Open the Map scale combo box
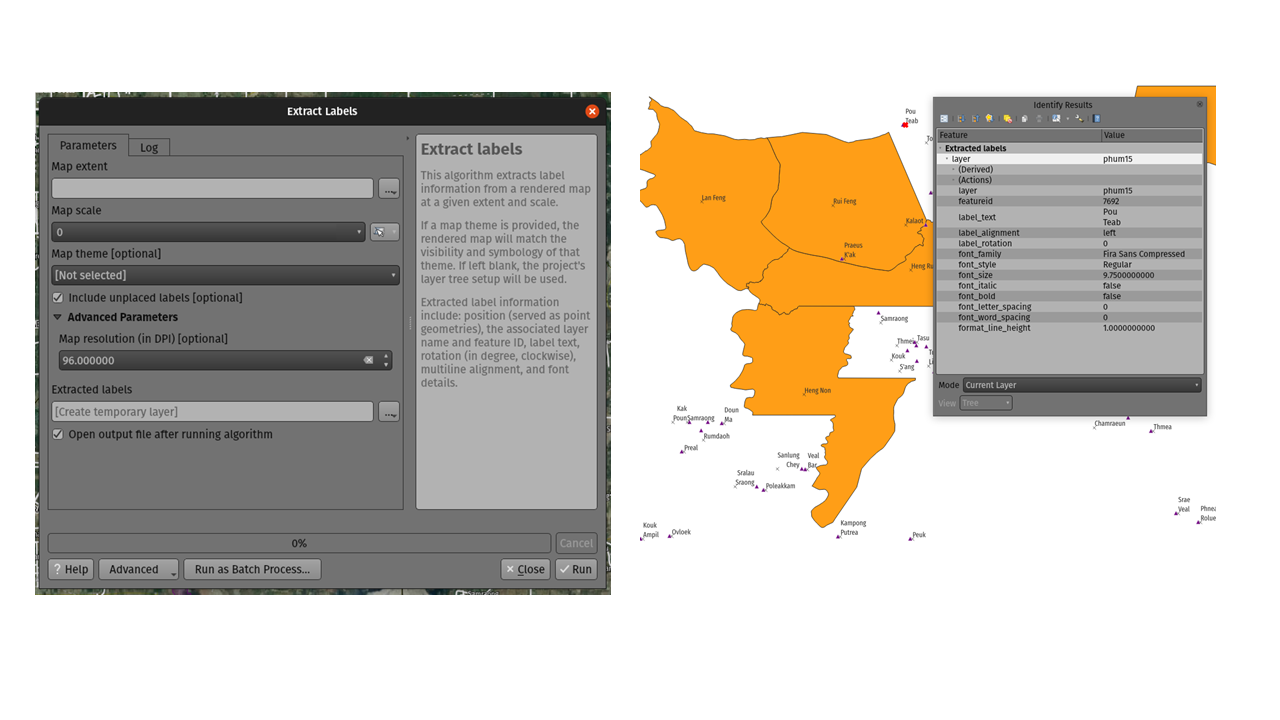The image size is (1280, 720). tap(208, 232)
